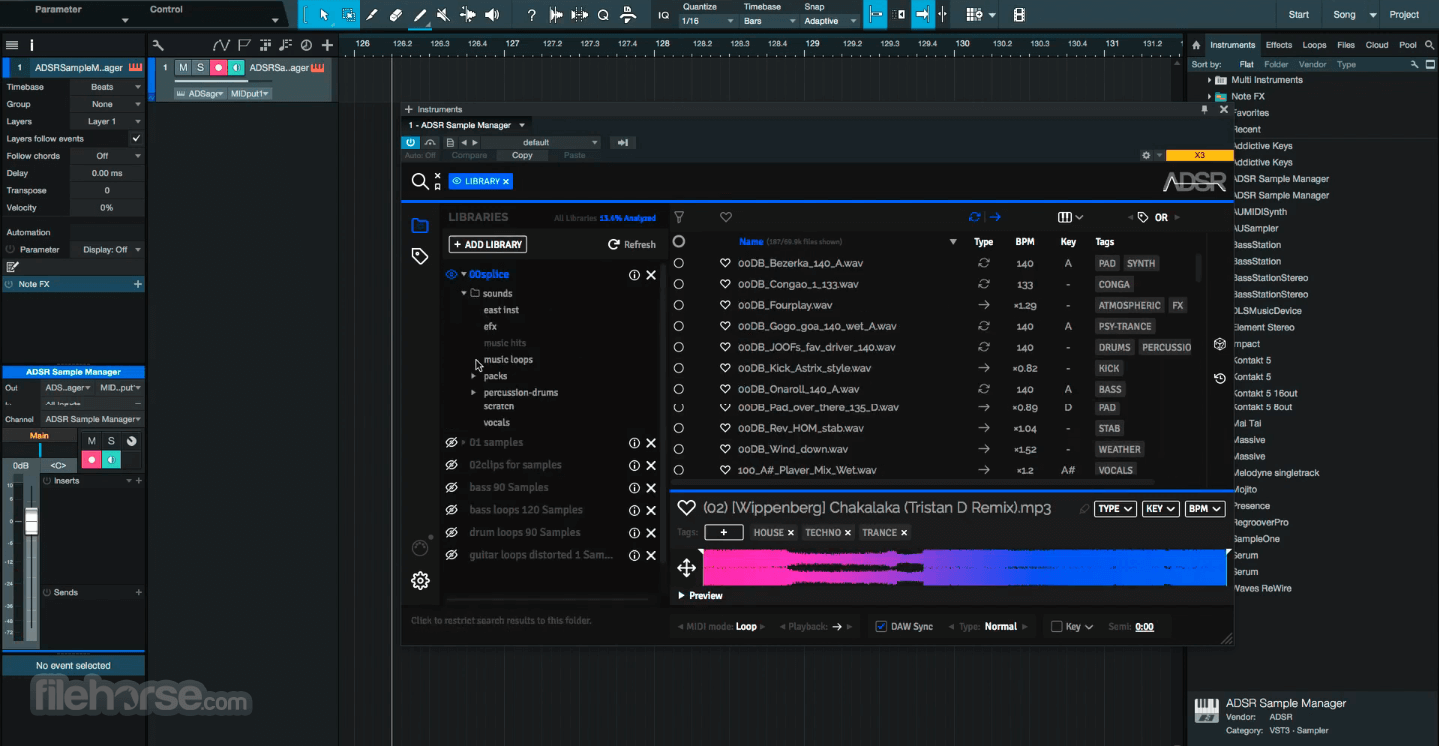Viewport: 1439px width, 746px height.
Task: Open the default preset dropdown
Action: coord(541,143)
